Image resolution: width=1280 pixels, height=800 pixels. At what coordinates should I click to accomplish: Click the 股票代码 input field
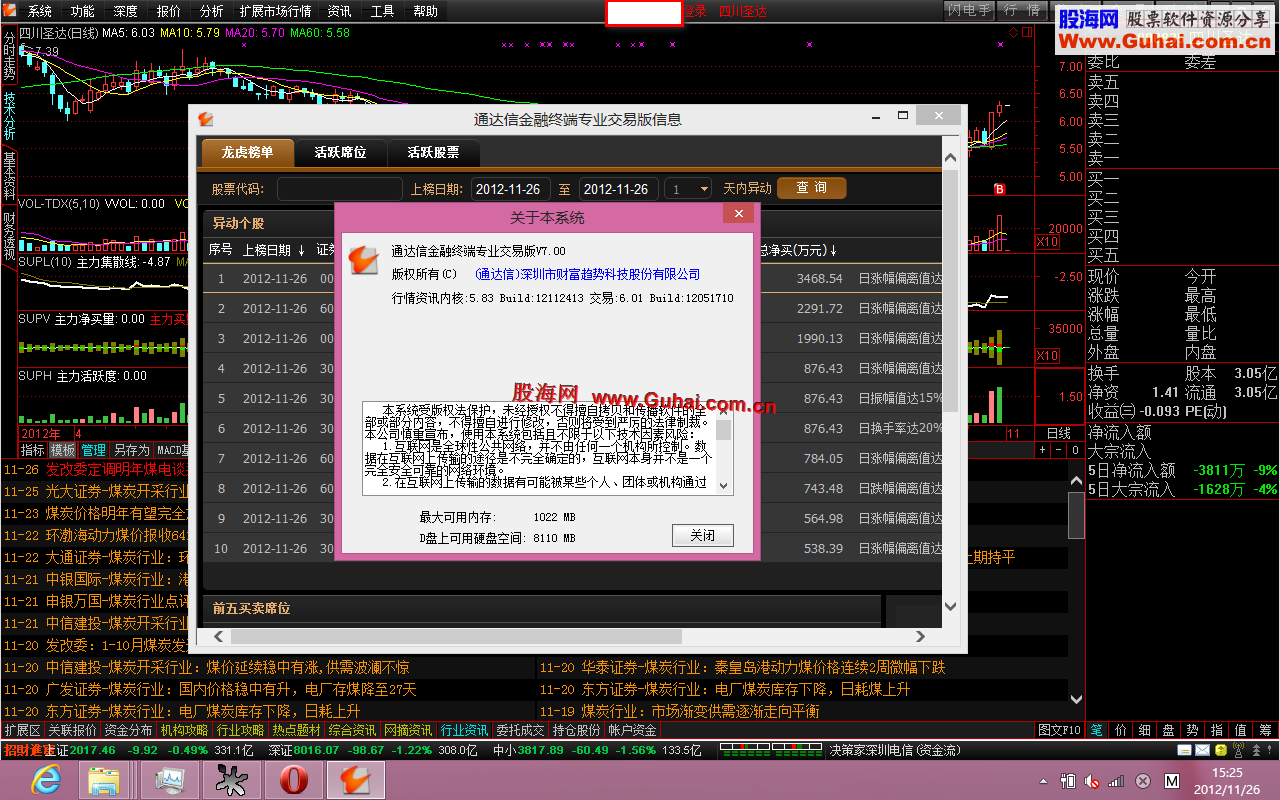(x=340, y=189)
